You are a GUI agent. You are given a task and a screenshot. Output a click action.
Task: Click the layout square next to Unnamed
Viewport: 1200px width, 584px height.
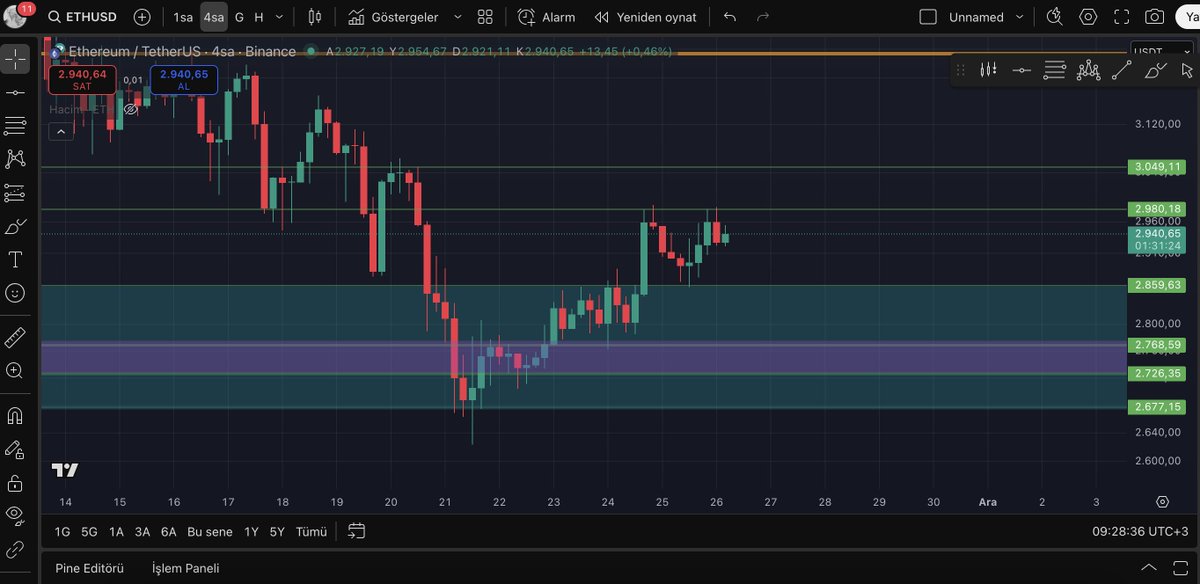pyautogui.click(x=928, y=17)
